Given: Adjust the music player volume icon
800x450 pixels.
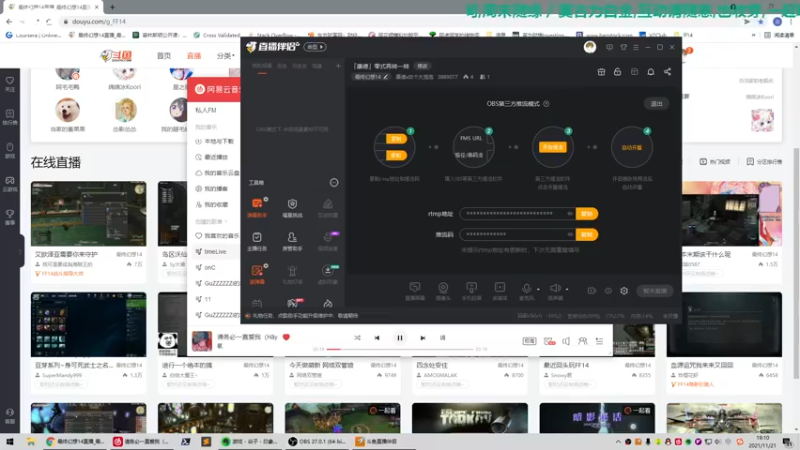Looking at the screenshot, I should click(x=566, y=341).
